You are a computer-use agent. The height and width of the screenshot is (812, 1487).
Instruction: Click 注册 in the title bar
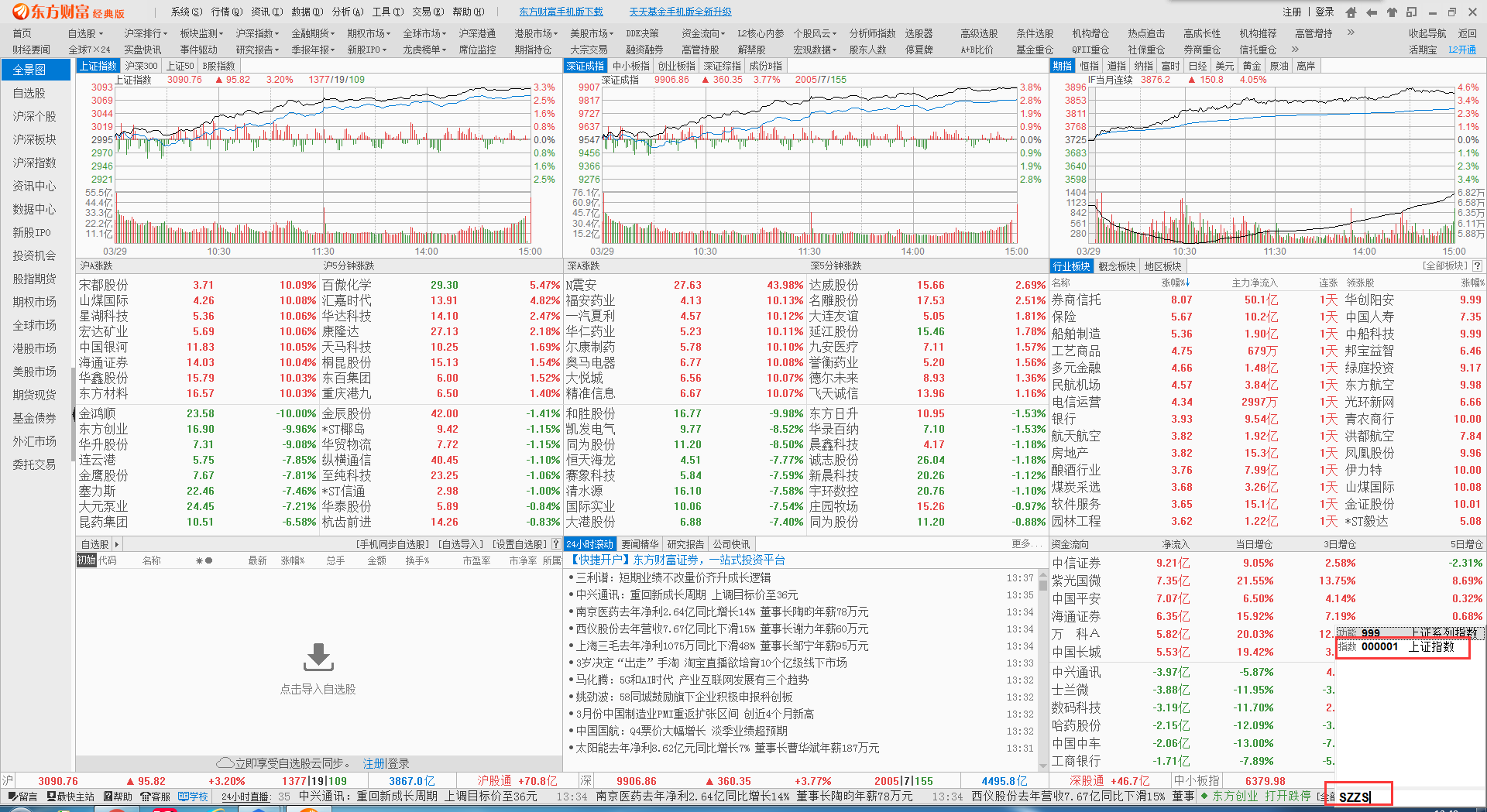click(x=1292, y=12)
